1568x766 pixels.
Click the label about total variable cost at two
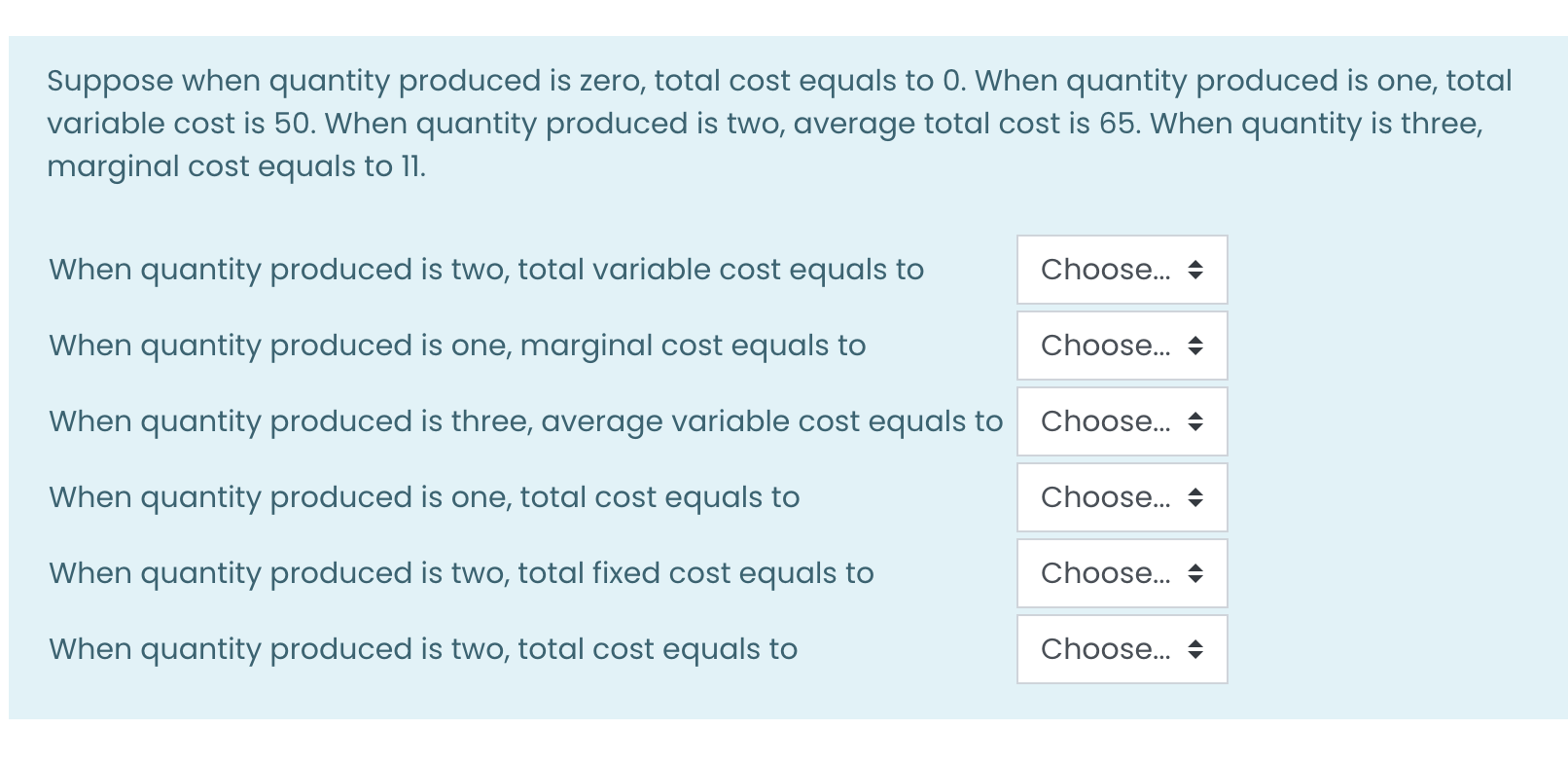coord(486,270)
